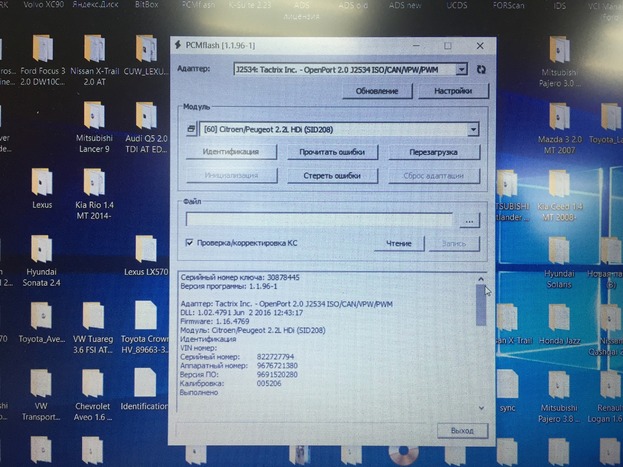The image size is (623, 467).
Task: Toggle the Проверка/корректировка КС checkbox
Action: pos(190,243)
